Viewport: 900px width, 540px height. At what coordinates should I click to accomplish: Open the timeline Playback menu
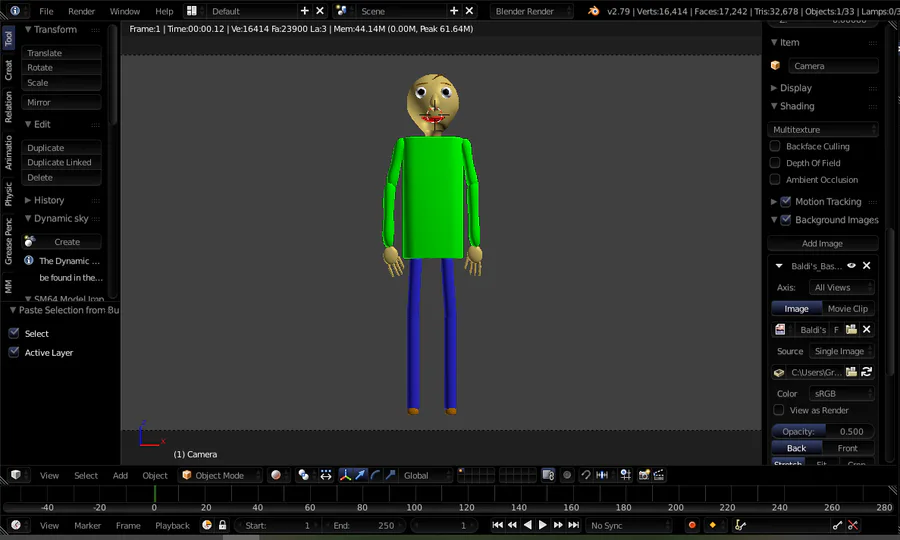click(172, 525)
